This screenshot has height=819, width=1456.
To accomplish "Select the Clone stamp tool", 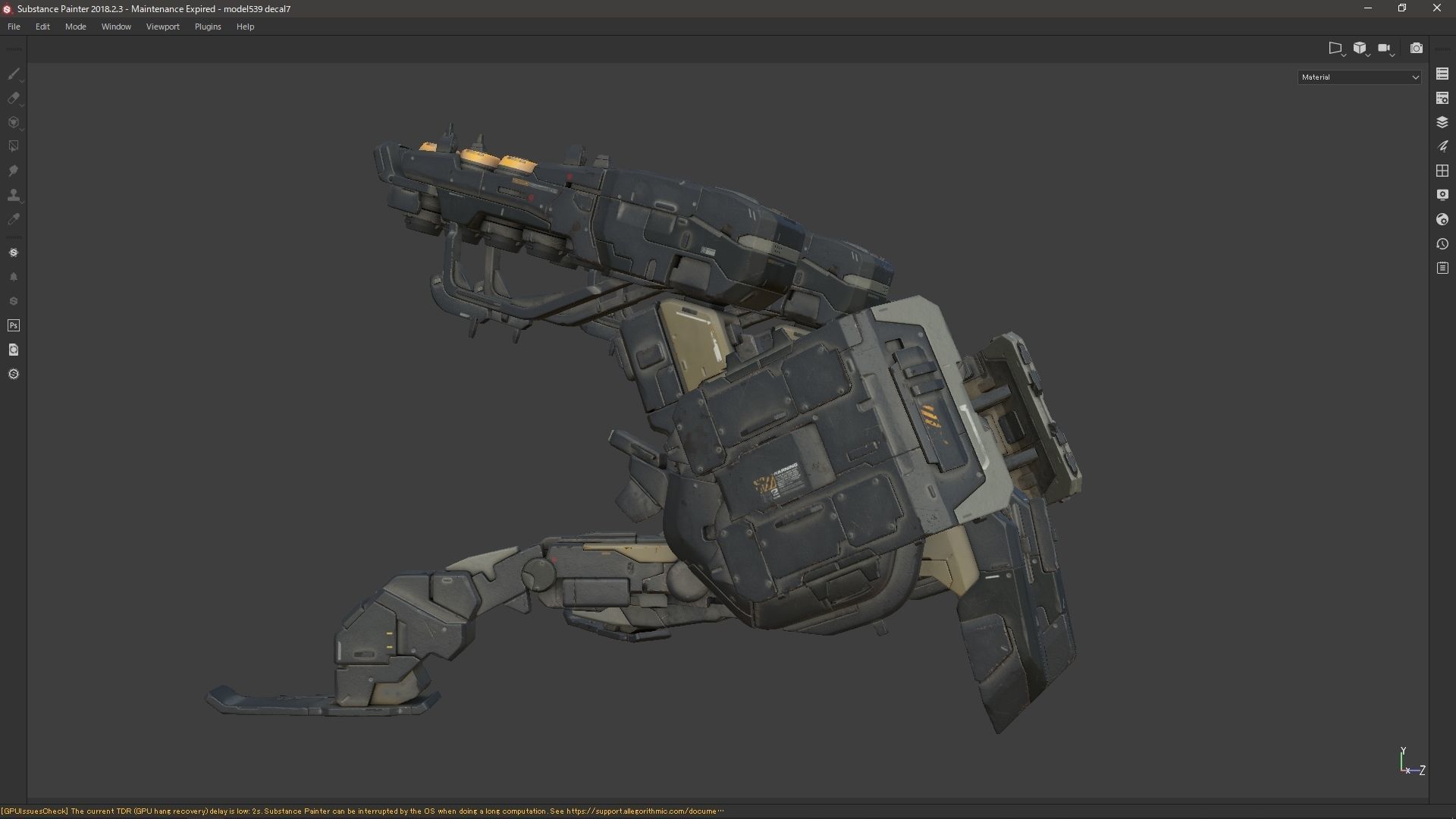I will tap(13, 195).
